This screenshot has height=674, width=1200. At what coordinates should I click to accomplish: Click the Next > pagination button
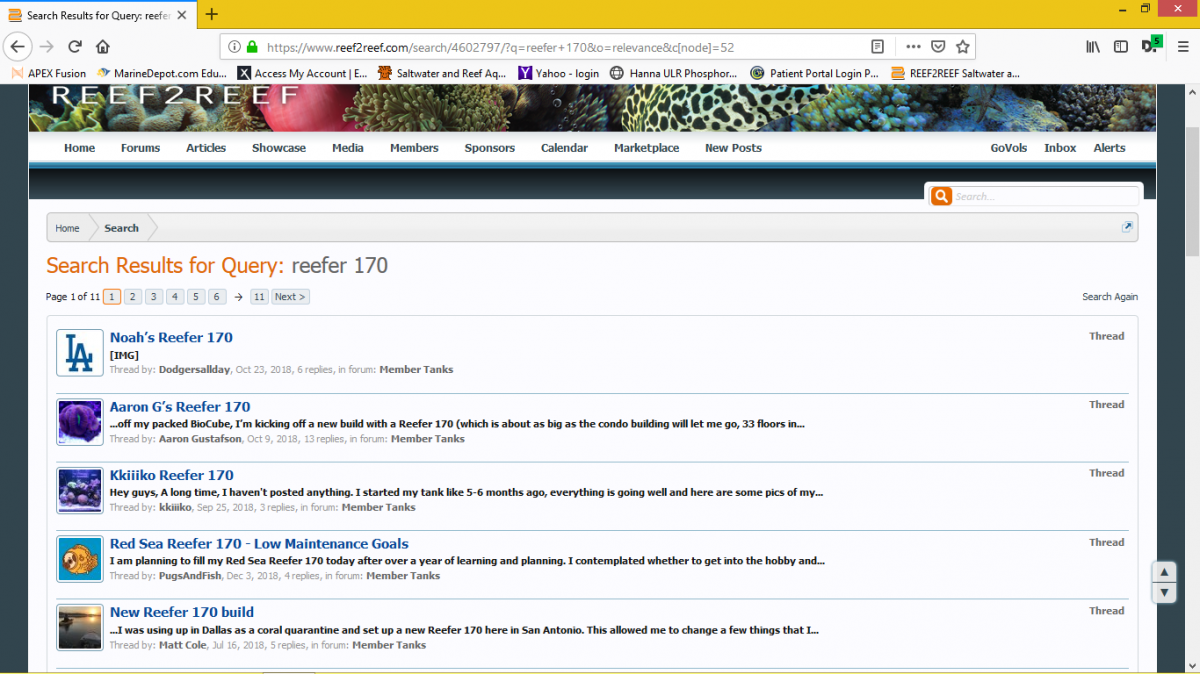point(290,297)
